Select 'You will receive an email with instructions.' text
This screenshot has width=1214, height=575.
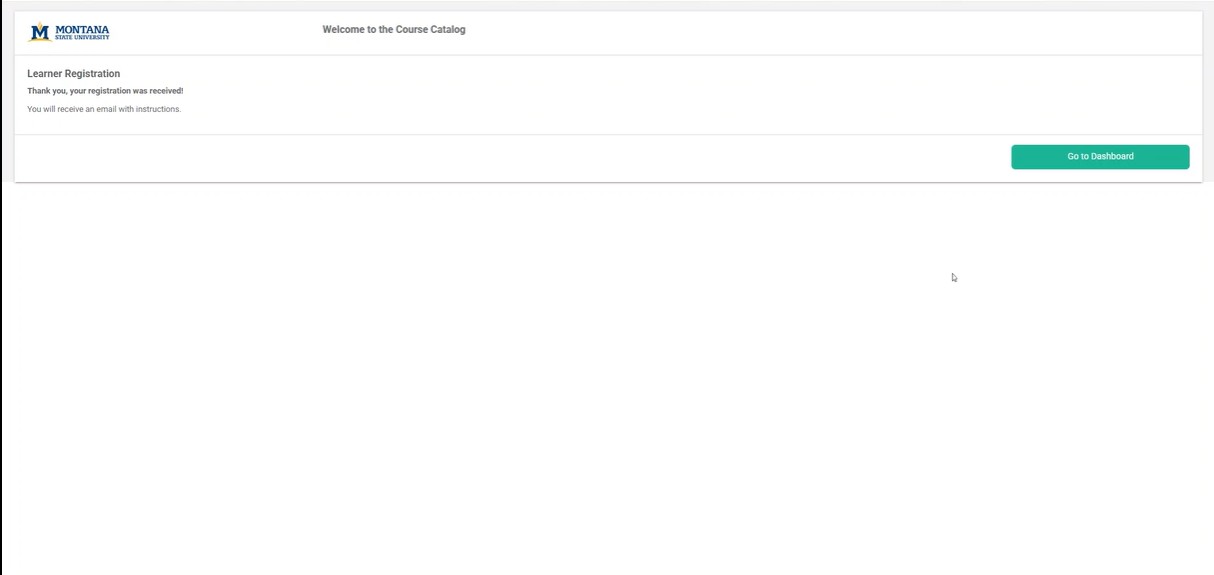(104, 109)
